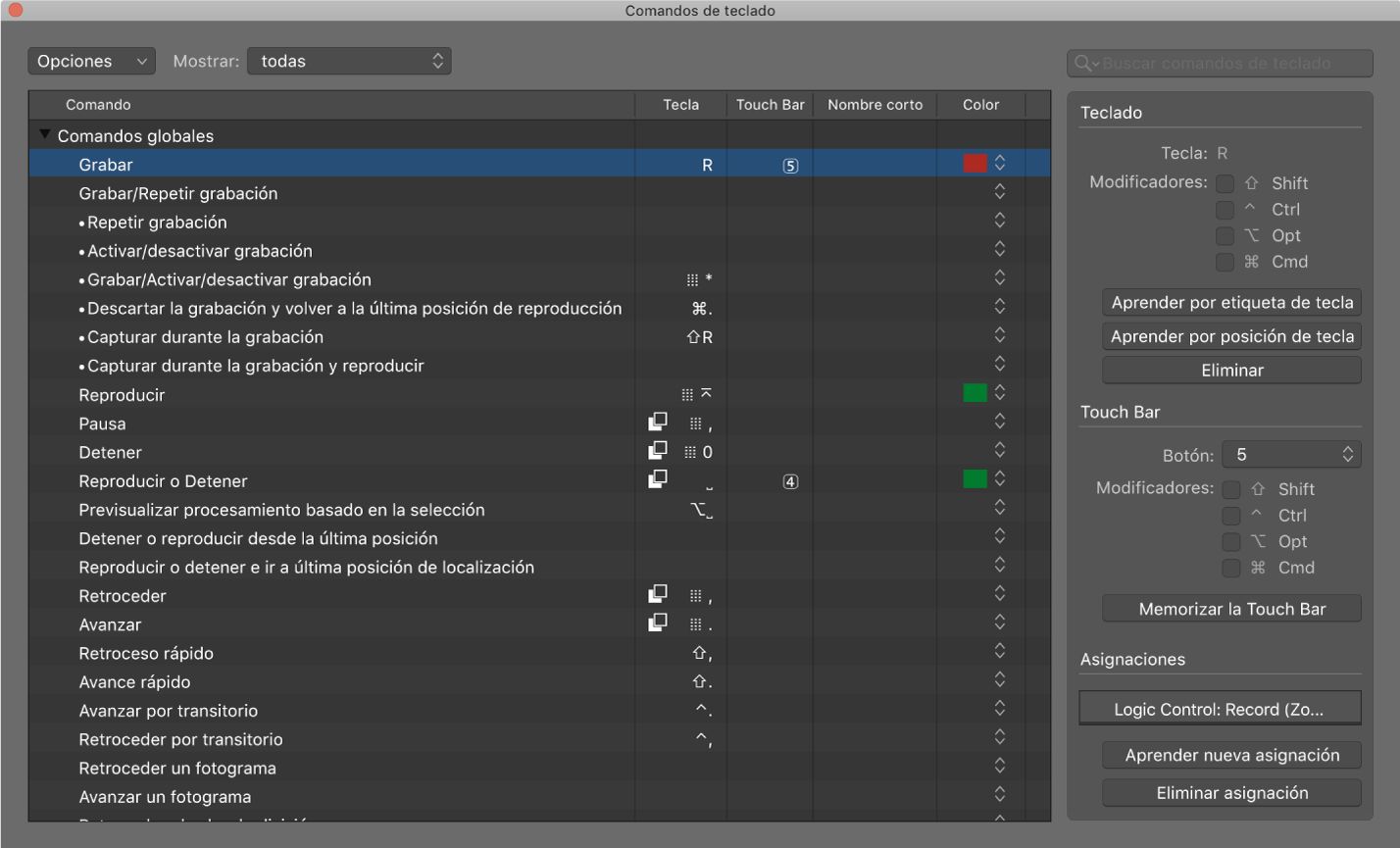Image resolution: width=1400 pixels, height=848 pixels.
Task: Click Aprender por posición de tecla
Action: click(x=1232, y=336)
